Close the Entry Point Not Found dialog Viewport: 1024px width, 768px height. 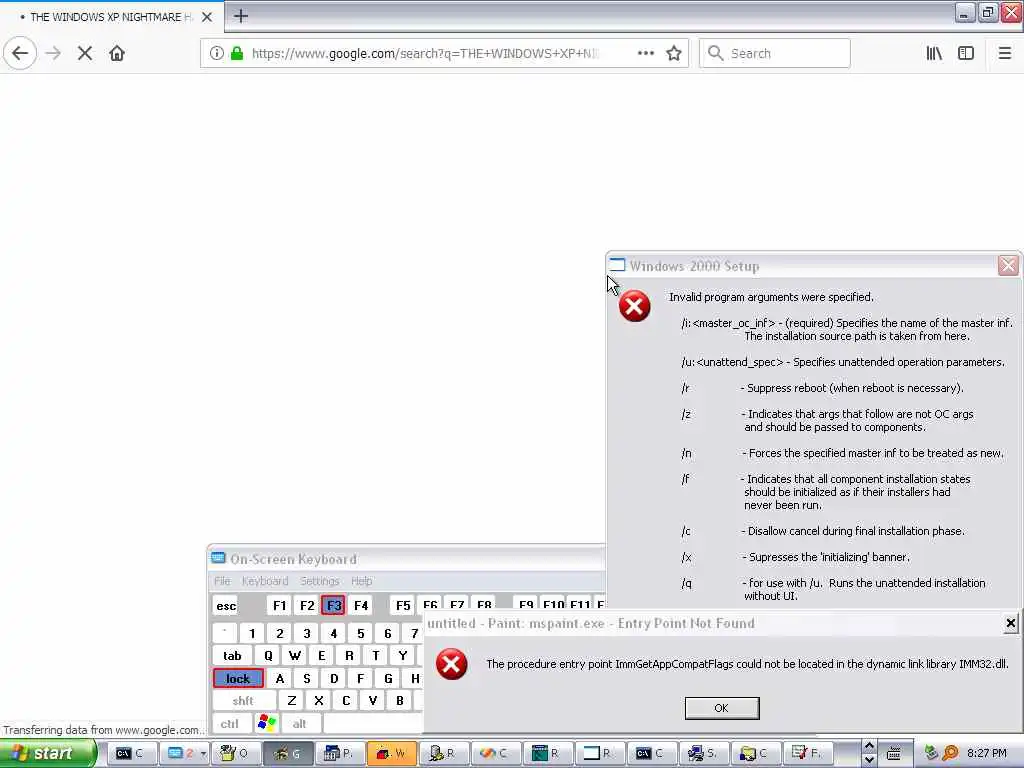click(1010, 624)
